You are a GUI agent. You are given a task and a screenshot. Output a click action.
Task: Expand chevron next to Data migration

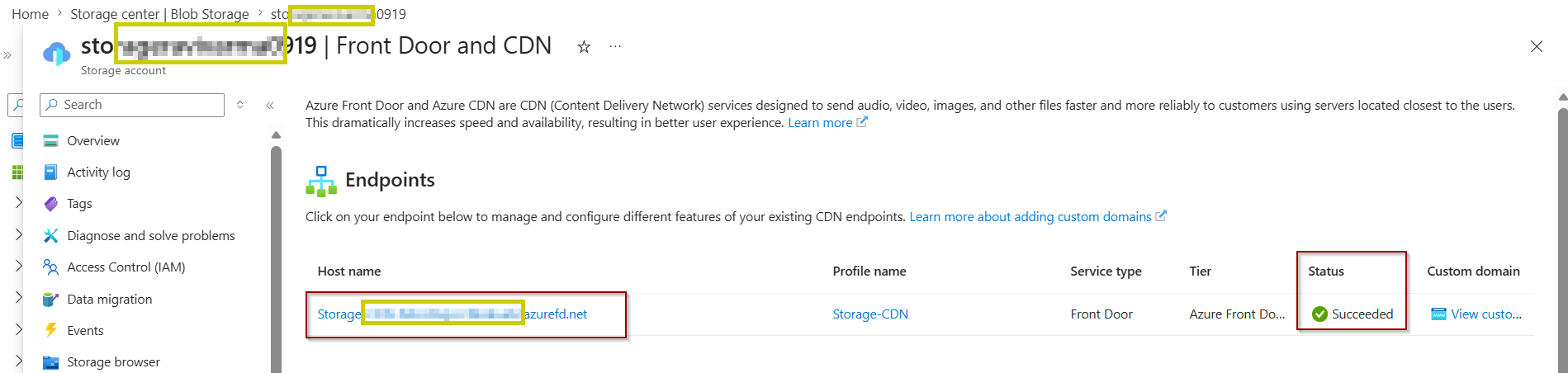(x=18, y=297)
